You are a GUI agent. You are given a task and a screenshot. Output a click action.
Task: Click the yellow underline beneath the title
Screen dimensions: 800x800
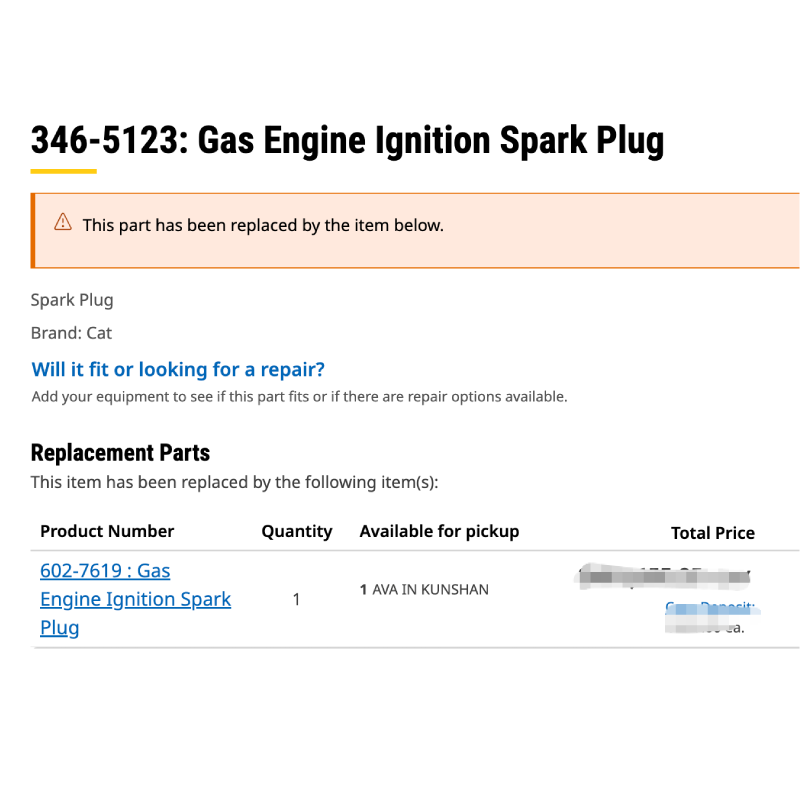coord(63,171)
